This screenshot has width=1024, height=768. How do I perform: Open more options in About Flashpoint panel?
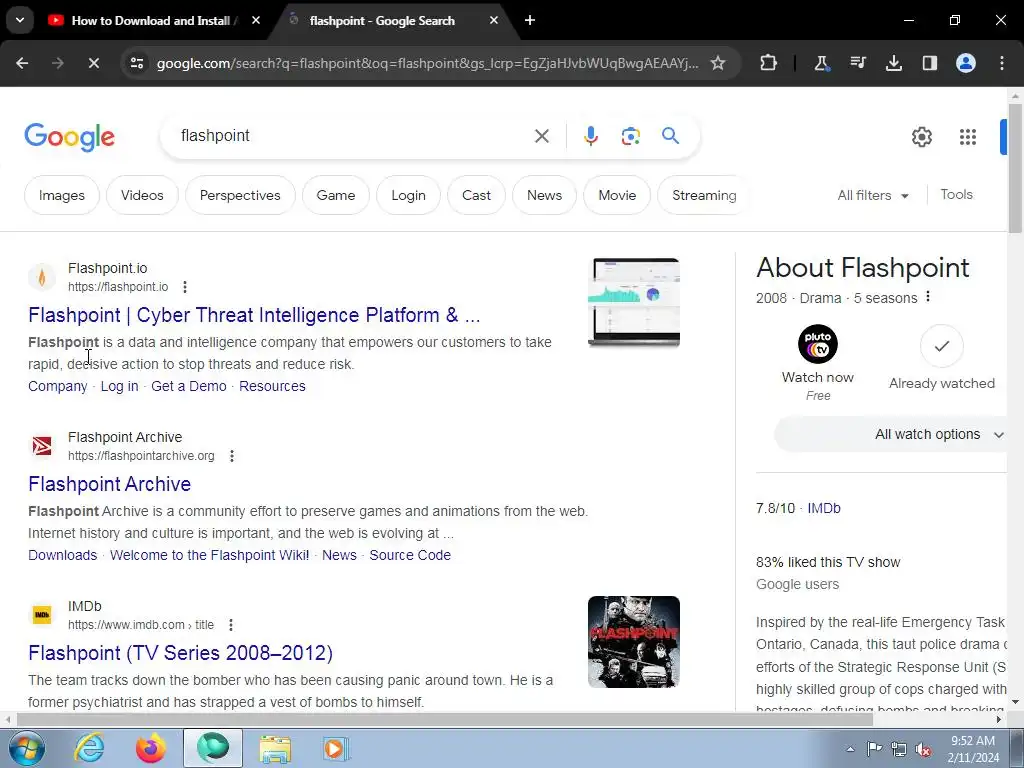(x=927, y=297)
